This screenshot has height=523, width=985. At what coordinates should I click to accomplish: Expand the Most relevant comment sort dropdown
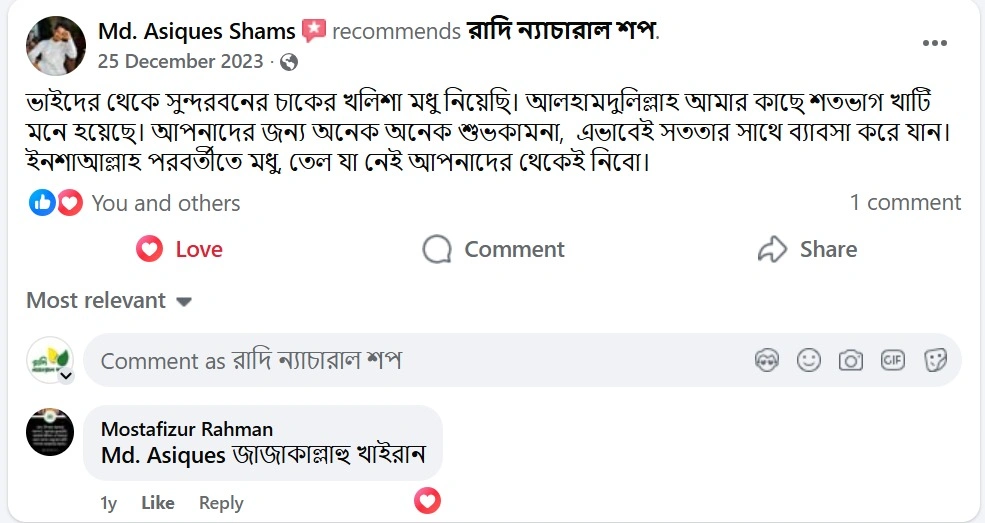pos(108,301)
